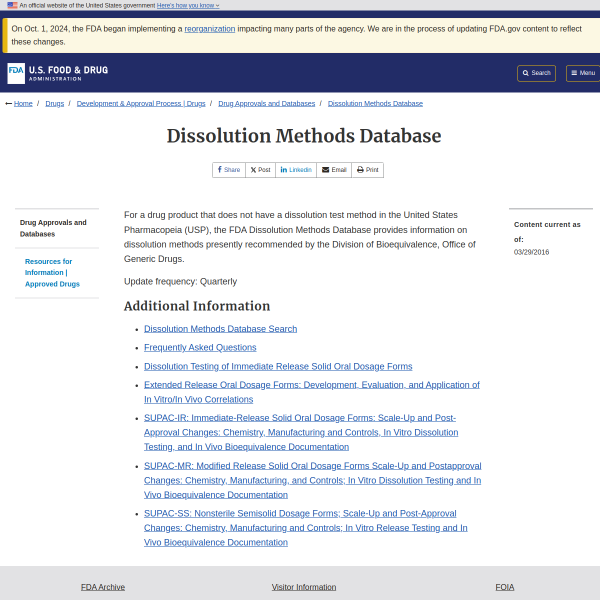Open Drug Approvals and Databases breadcrumb
The image size is (600, 600).
click(267, 104)
